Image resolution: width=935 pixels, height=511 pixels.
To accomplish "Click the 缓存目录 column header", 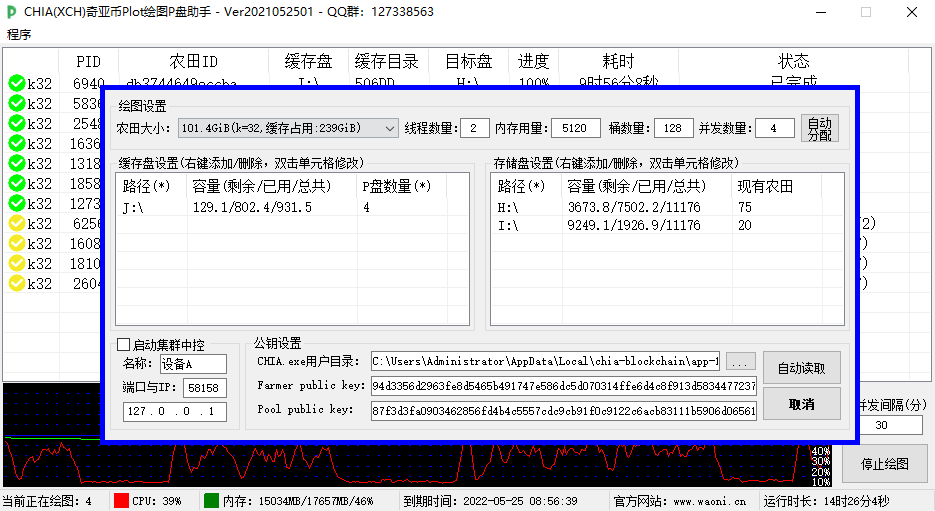I will pyautogui.click(x=388, y=61).
